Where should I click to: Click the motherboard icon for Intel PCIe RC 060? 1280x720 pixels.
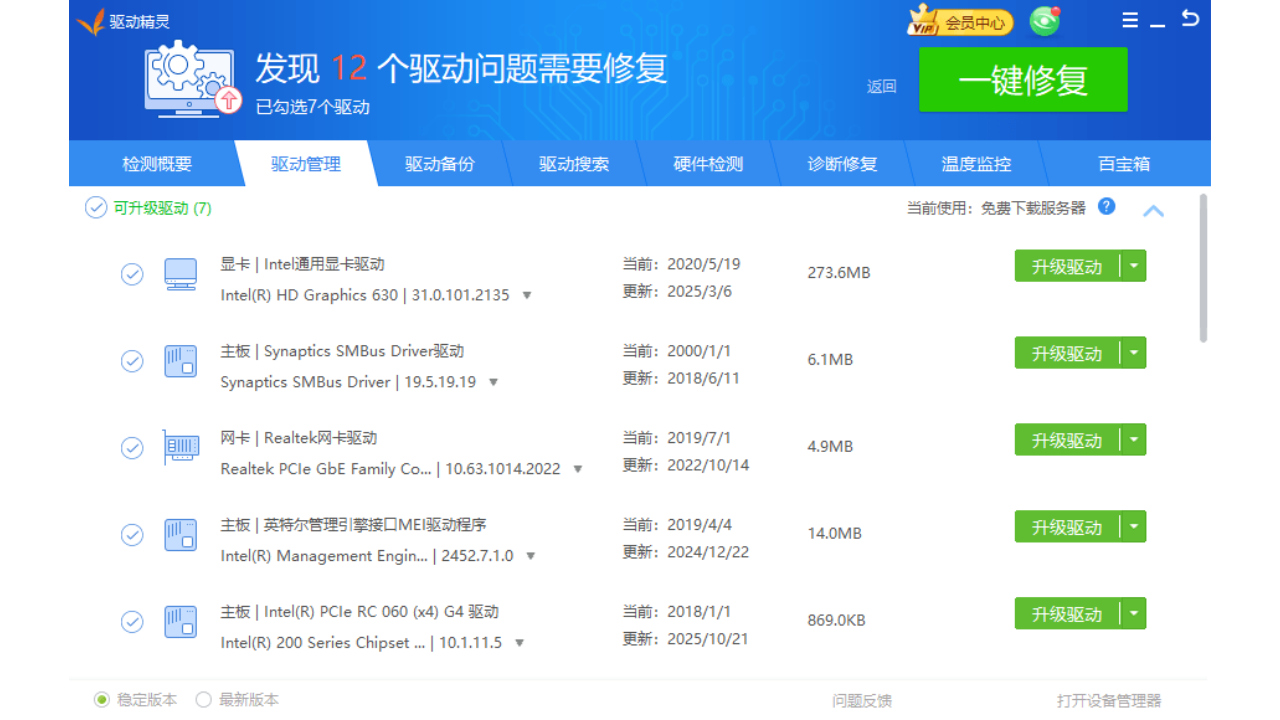[x=181, y=622]
